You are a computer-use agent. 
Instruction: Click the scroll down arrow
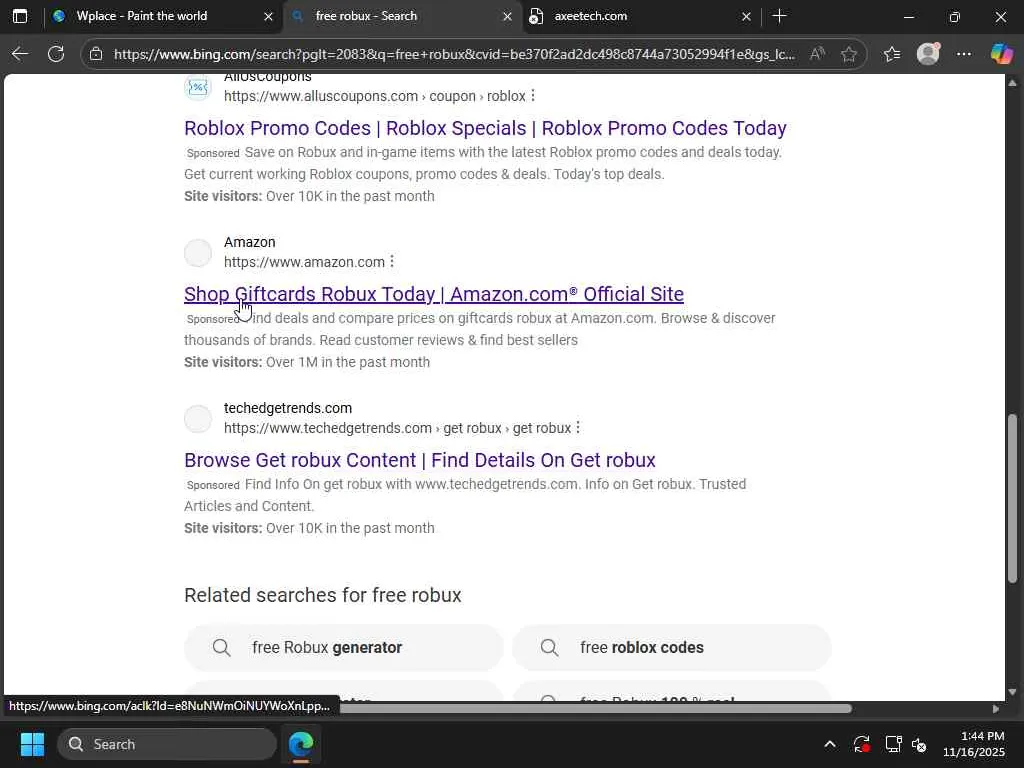click(1012, 692)
